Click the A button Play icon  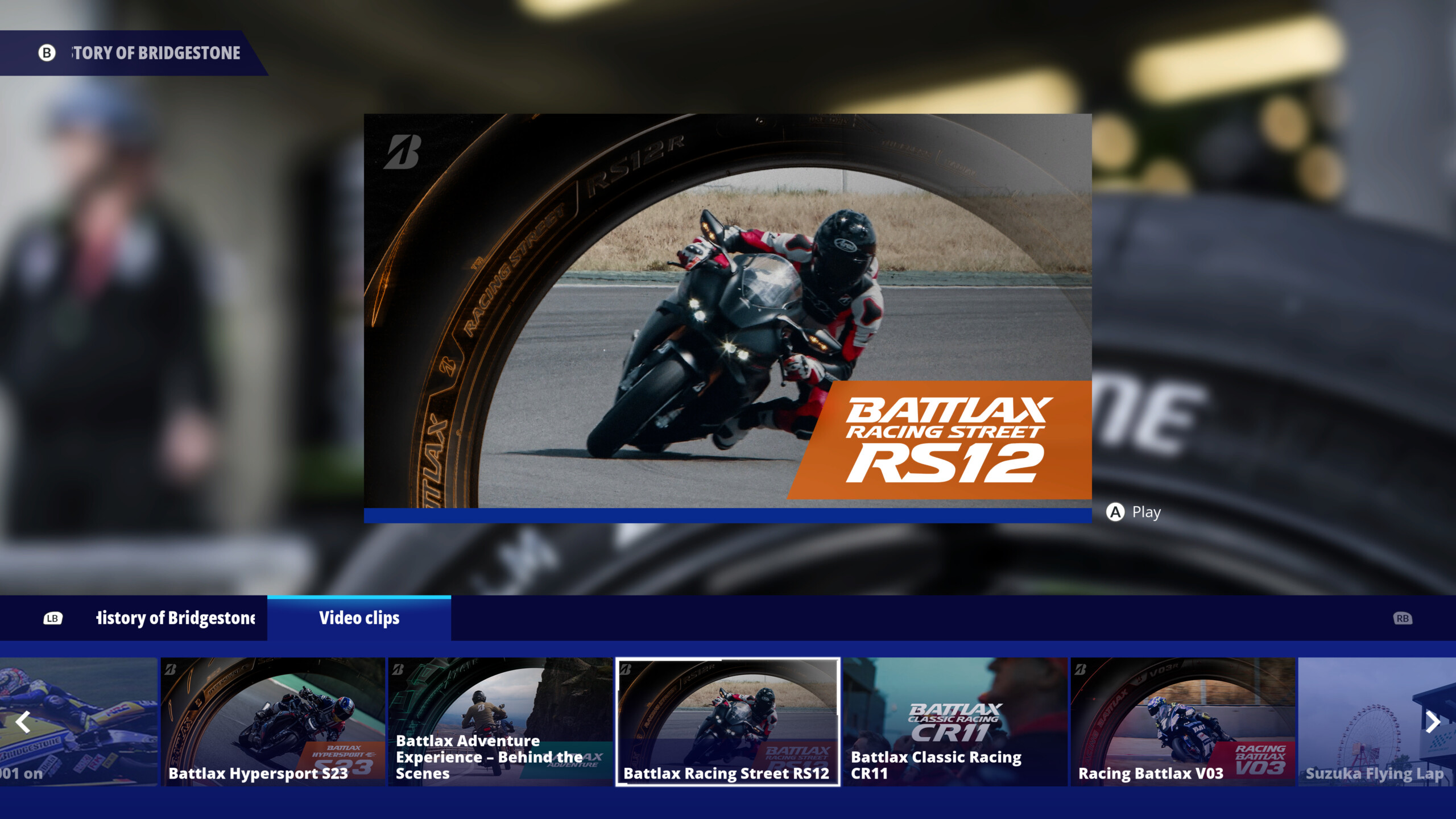(1115, 512)
